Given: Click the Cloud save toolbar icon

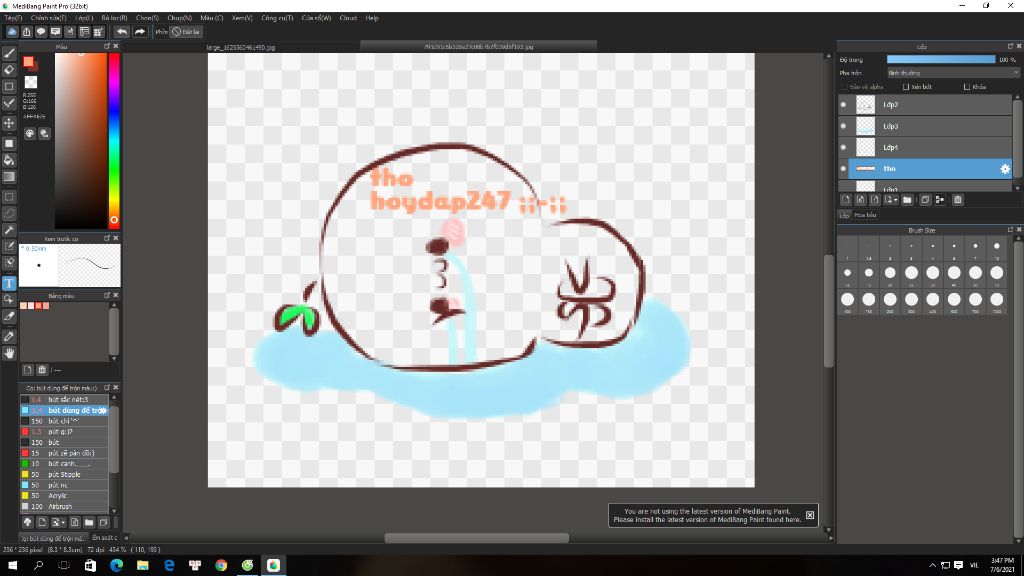Looking at the screenshot, I should 12,31.
